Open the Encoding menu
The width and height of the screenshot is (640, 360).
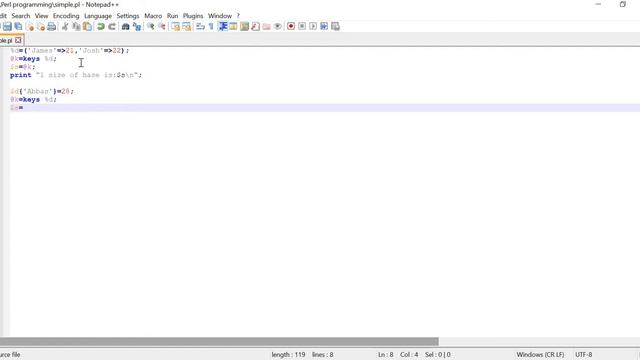[x=66, y=16]
